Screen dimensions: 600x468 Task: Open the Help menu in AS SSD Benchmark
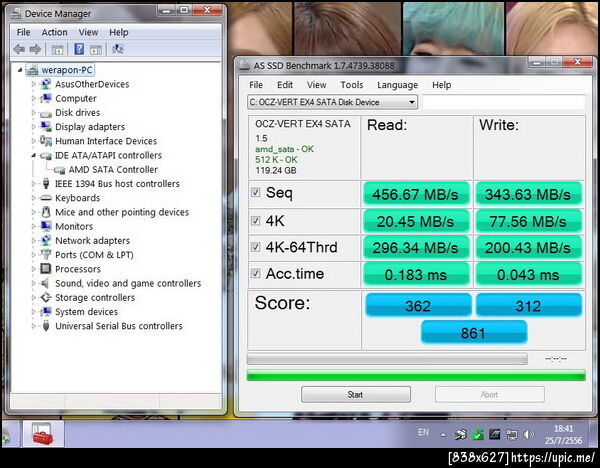coord(442,85)
